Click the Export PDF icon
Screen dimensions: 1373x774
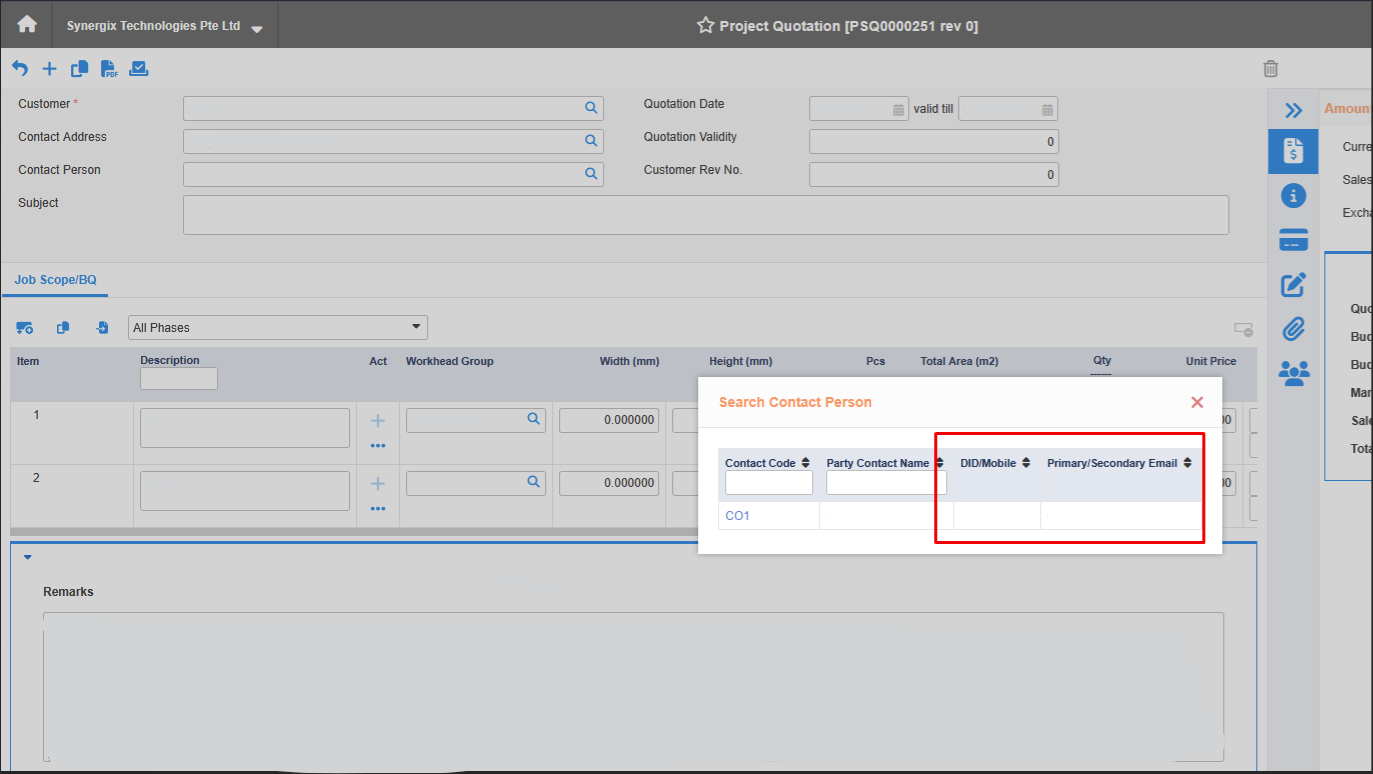coord(109,68)
